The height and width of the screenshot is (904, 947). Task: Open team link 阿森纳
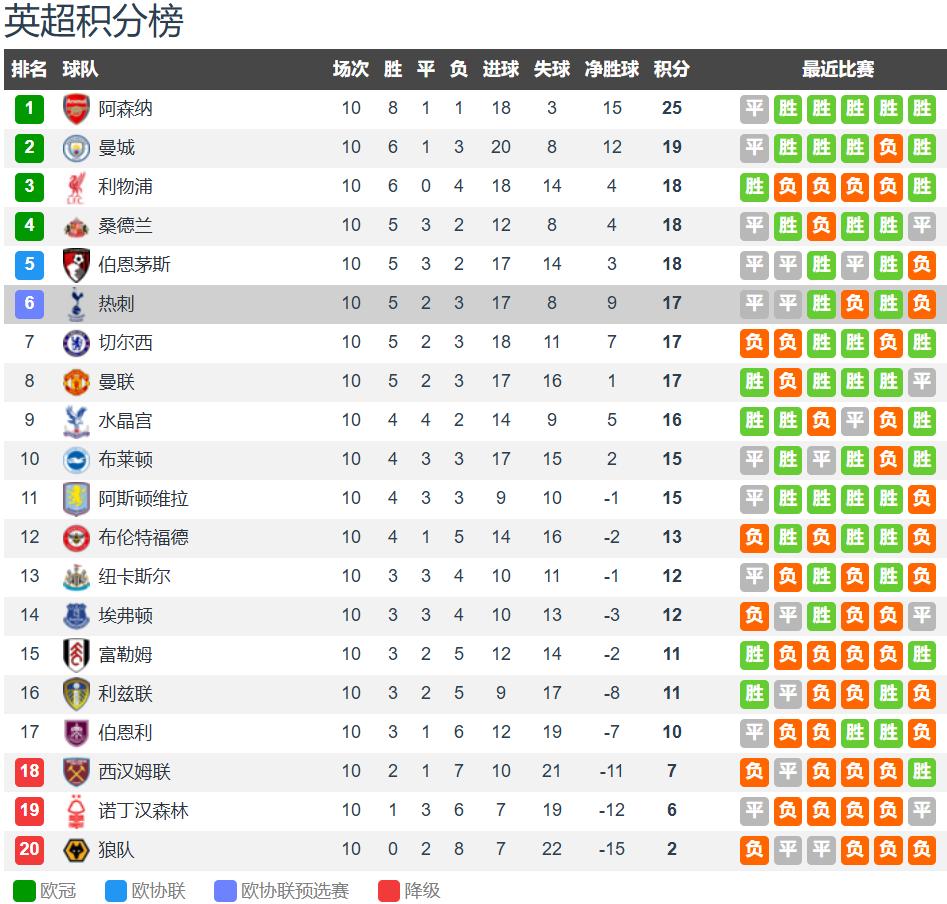point(125,109)
